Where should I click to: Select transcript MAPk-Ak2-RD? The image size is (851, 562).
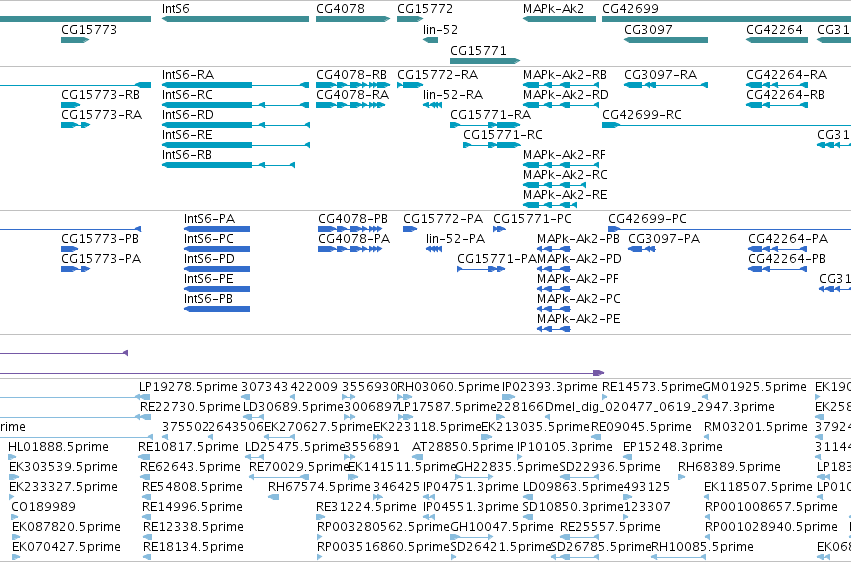tap(561, 105)
